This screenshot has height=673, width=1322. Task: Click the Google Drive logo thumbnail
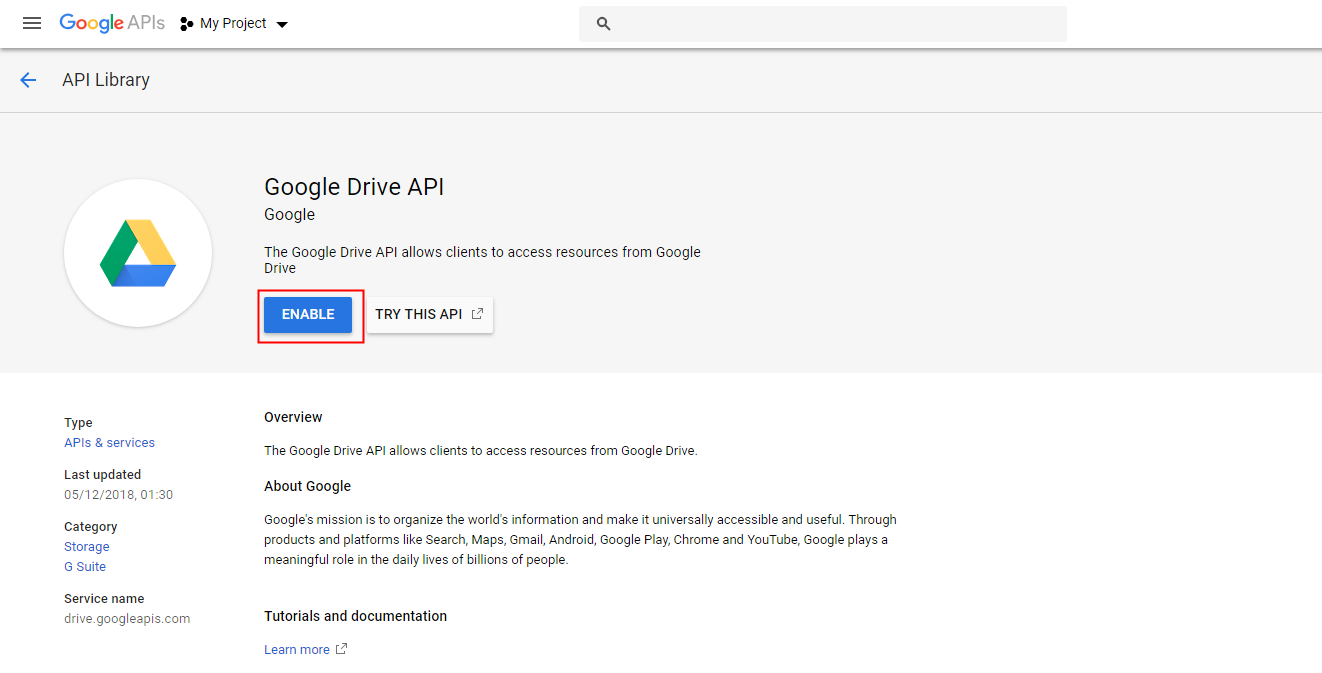[138, 253]
